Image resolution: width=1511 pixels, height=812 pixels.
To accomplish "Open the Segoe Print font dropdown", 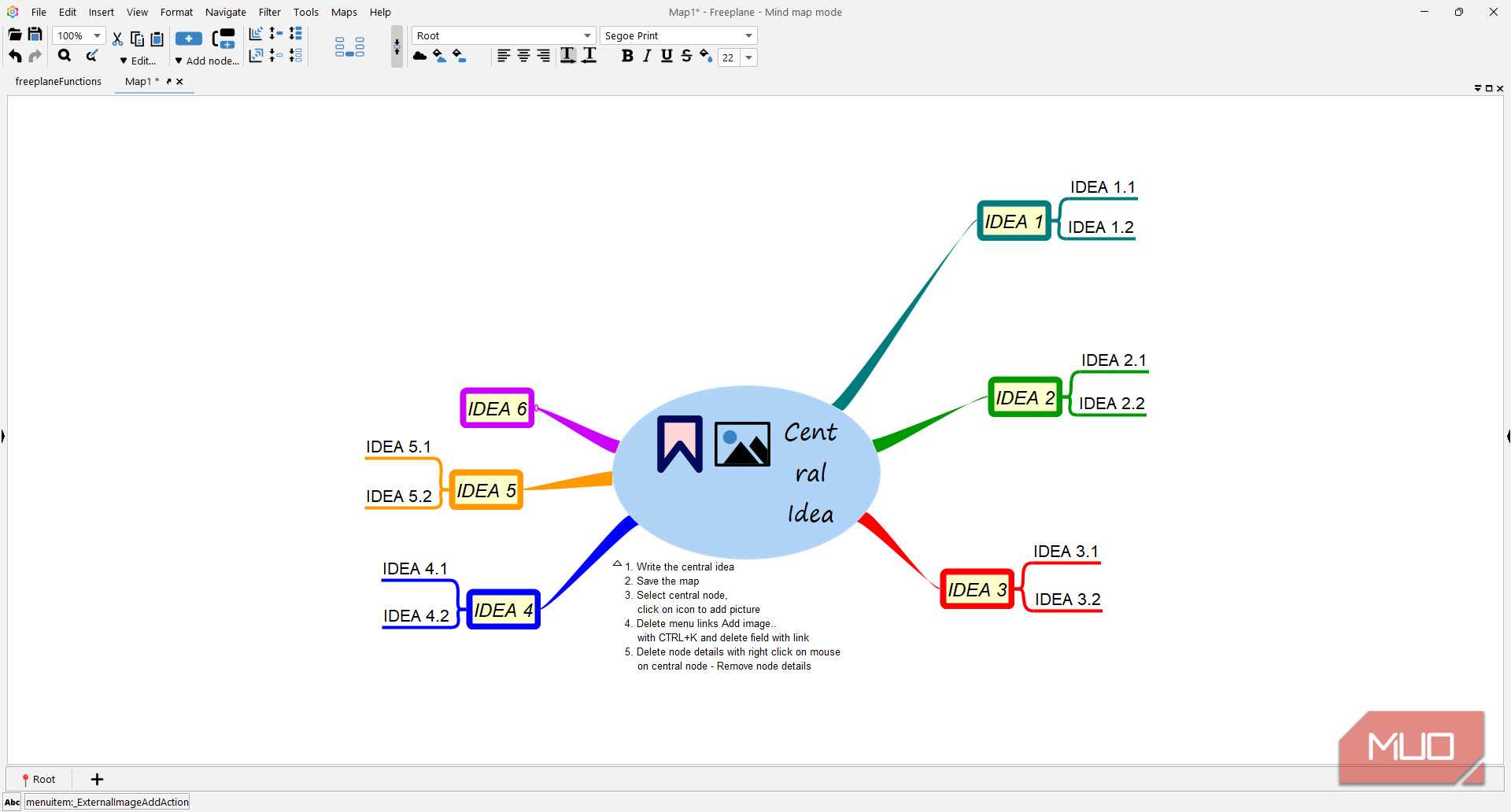I will coord(748,35).
